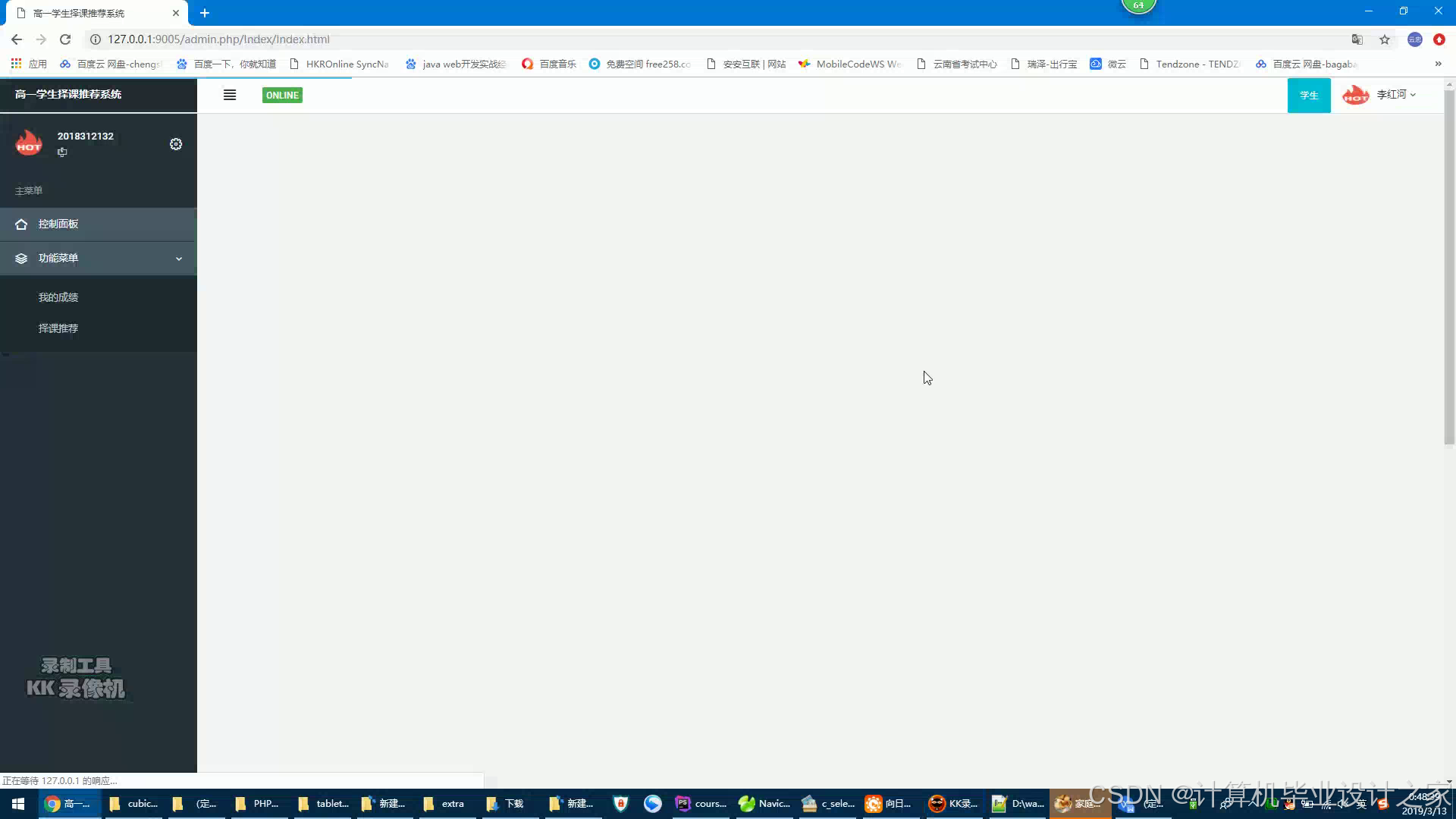Click the red extension icon in toolbar
The width and height of the screenshot is (1456, 819).
[x=1439, y=39]
